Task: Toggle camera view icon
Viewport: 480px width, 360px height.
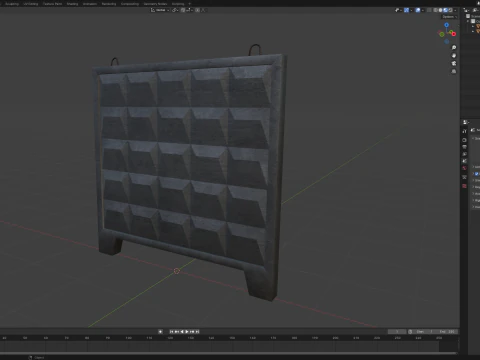Action: (454, 63)
